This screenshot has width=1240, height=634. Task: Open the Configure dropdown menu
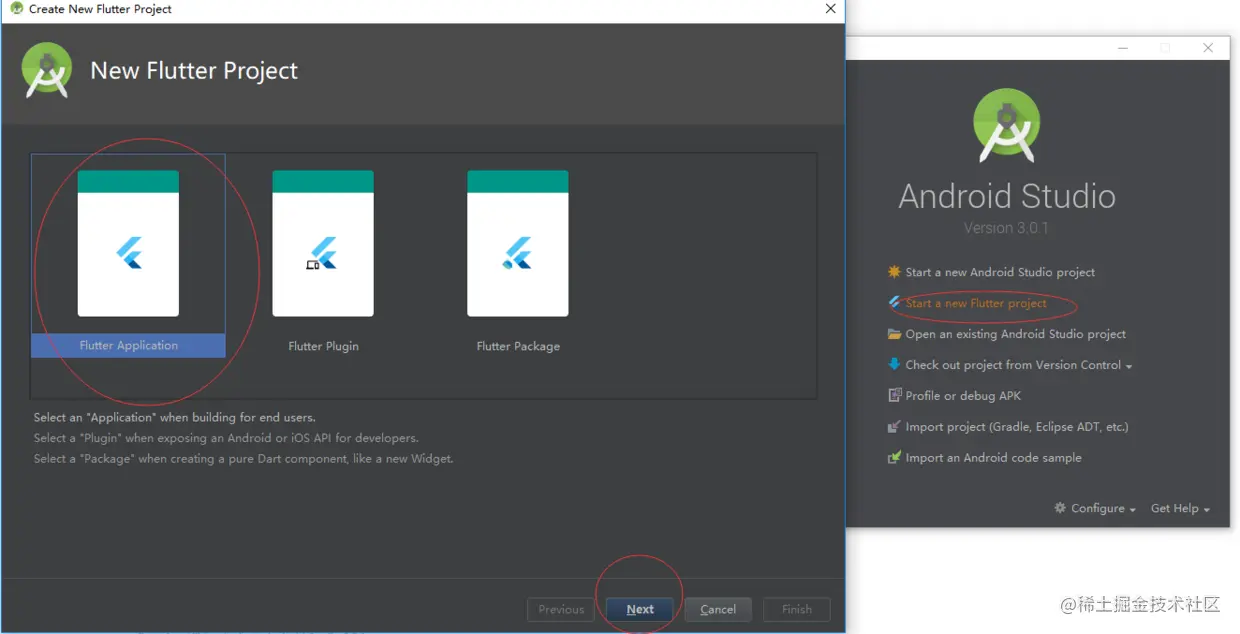[1104, 508]
